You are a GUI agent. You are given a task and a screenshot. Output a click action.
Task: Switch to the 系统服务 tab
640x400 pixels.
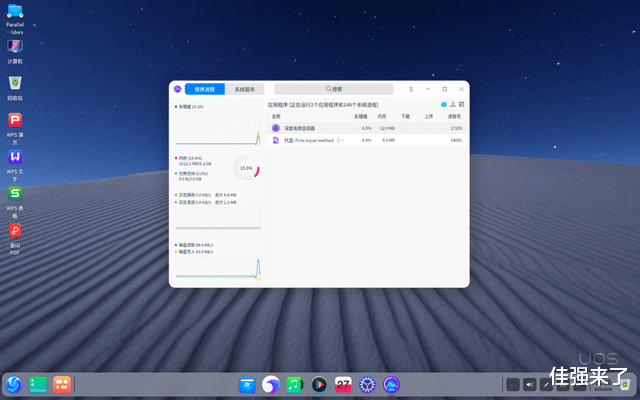(244, 89)
